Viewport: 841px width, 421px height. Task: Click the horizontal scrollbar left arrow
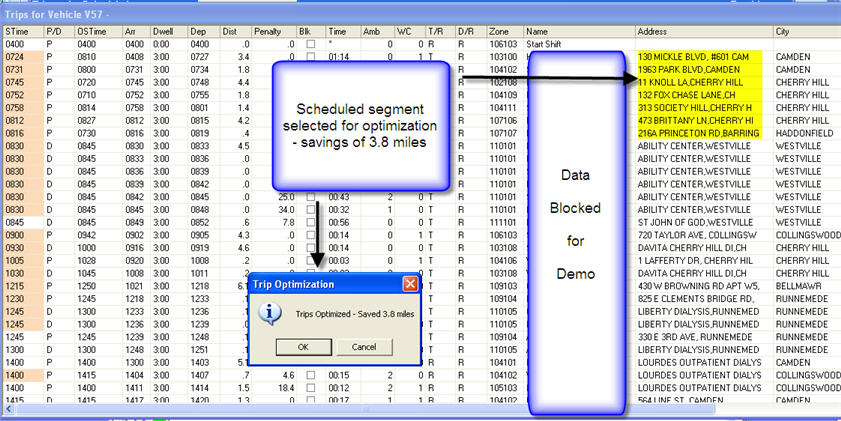[x=8, y=409]
